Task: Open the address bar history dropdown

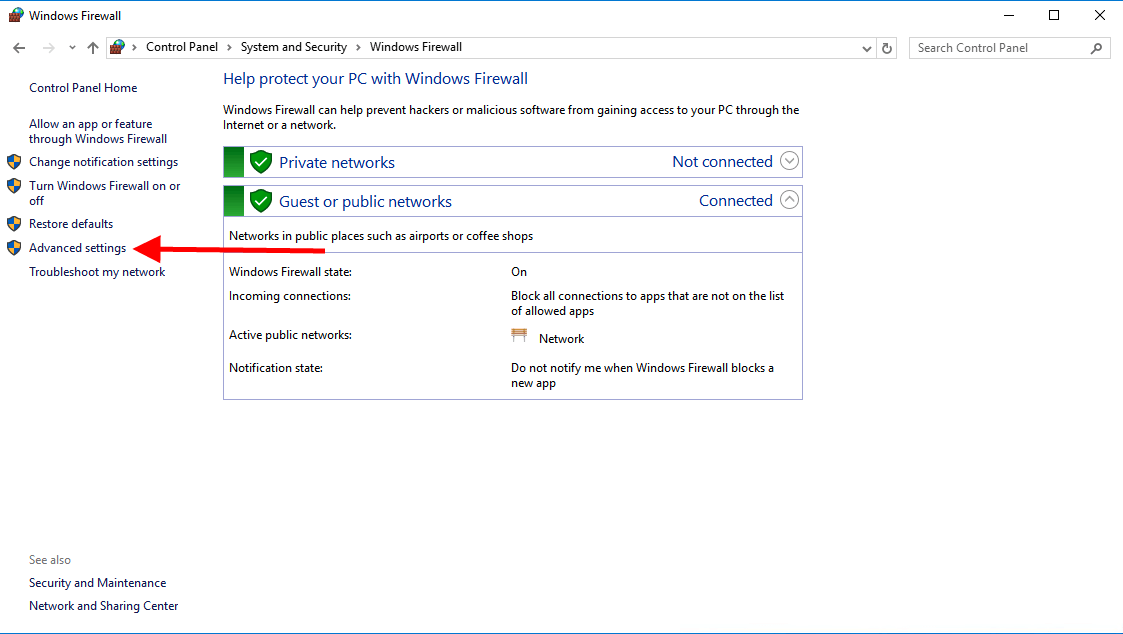Action: click(x=867, y=48)
